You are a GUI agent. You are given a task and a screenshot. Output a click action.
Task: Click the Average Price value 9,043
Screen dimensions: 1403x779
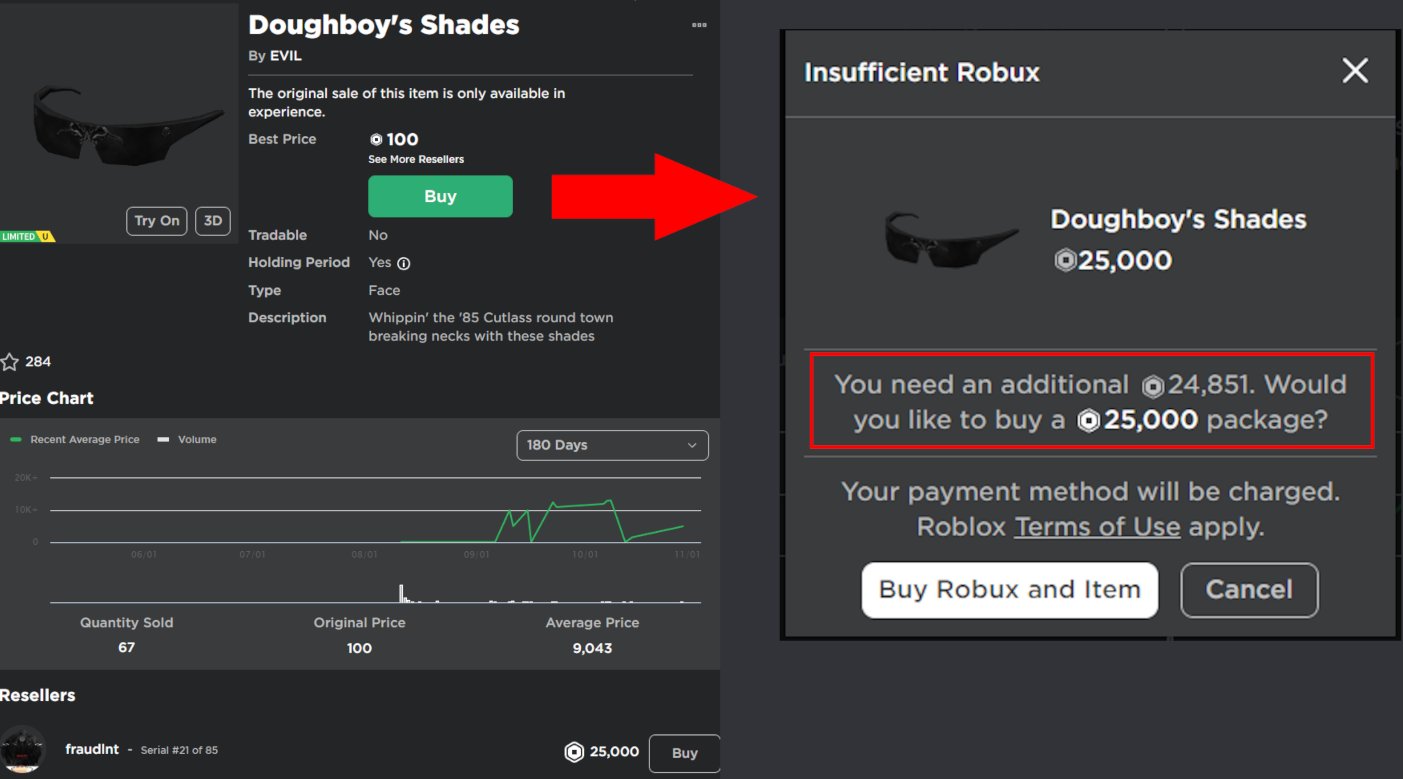(593, 648)
